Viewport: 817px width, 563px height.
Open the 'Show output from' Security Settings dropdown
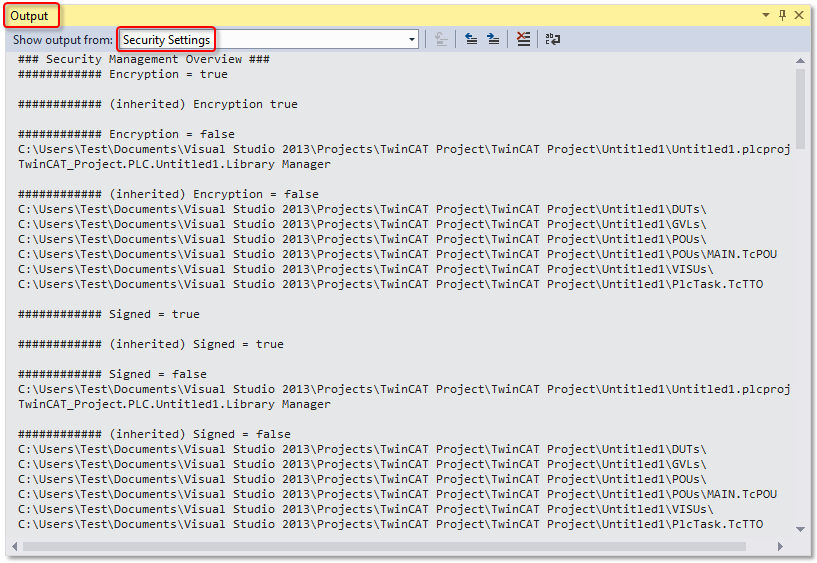coord(268,40)
